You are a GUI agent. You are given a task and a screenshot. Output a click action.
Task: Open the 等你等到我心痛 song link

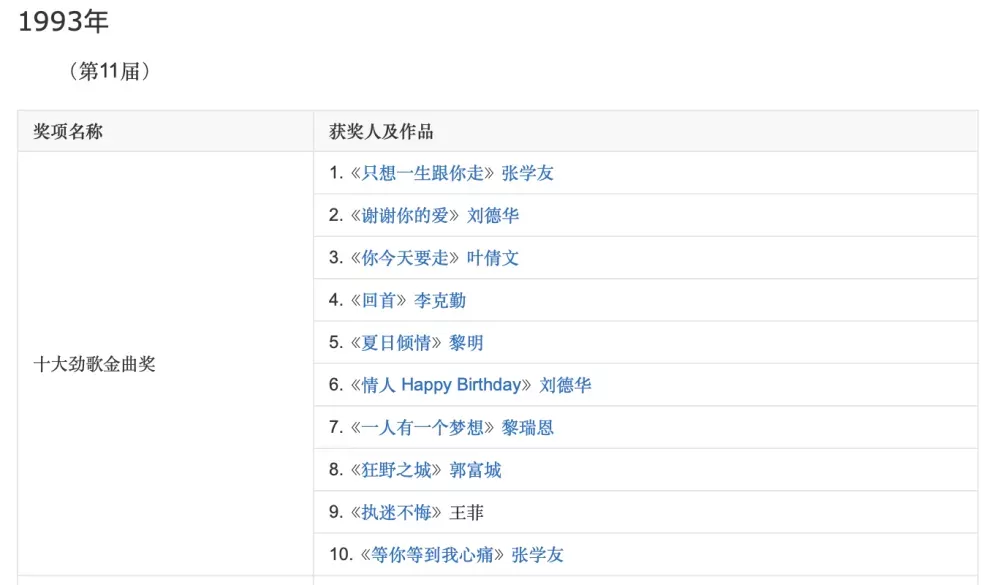click(x=432, y=554)
